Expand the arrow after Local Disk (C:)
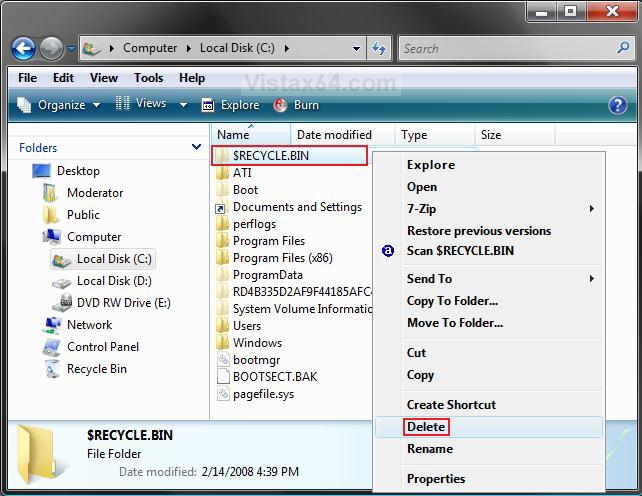Screen dimensions: 642x496 click(287, 48)
